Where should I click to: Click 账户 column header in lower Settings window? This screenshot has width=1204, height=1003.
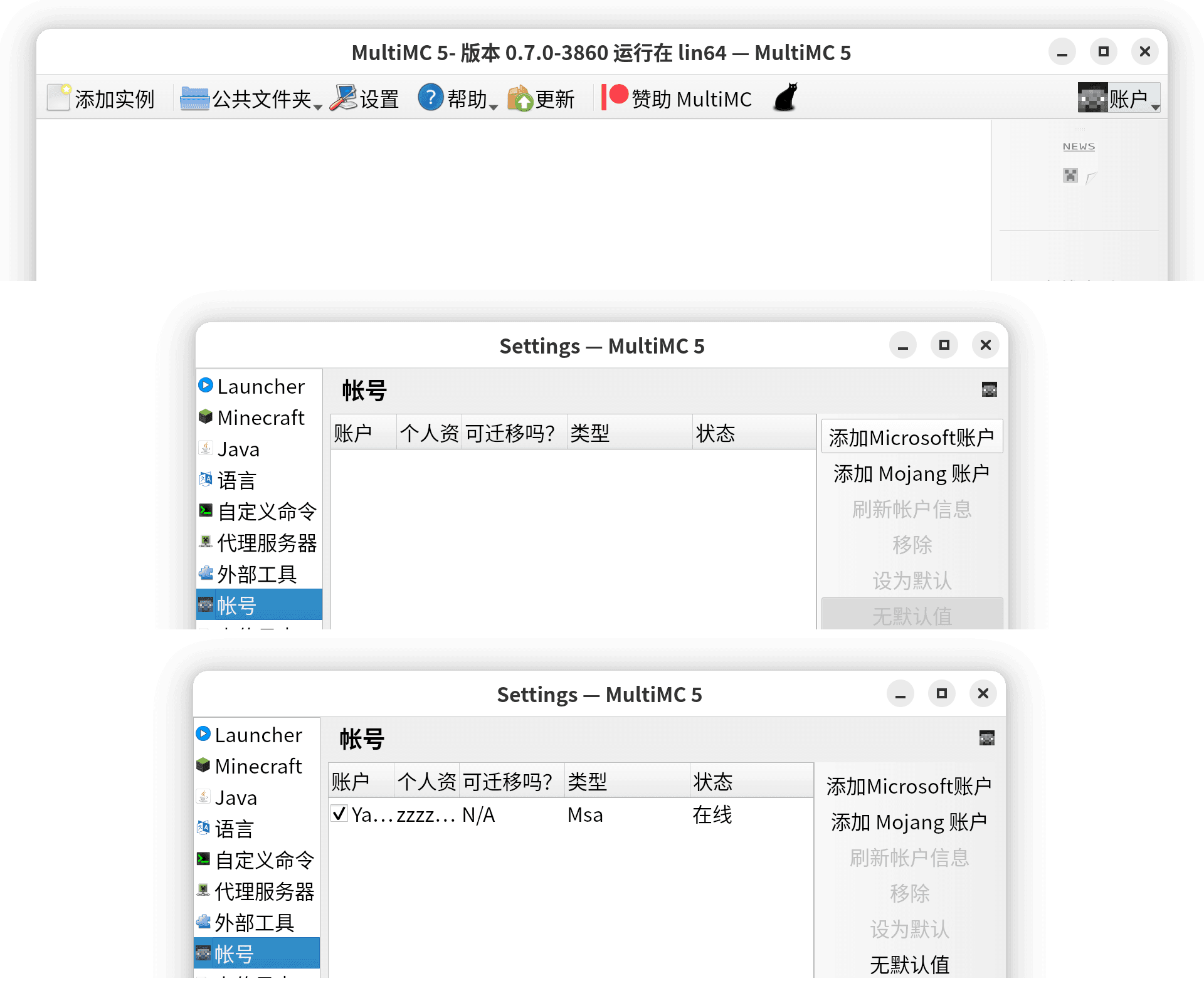click(361, 781)
